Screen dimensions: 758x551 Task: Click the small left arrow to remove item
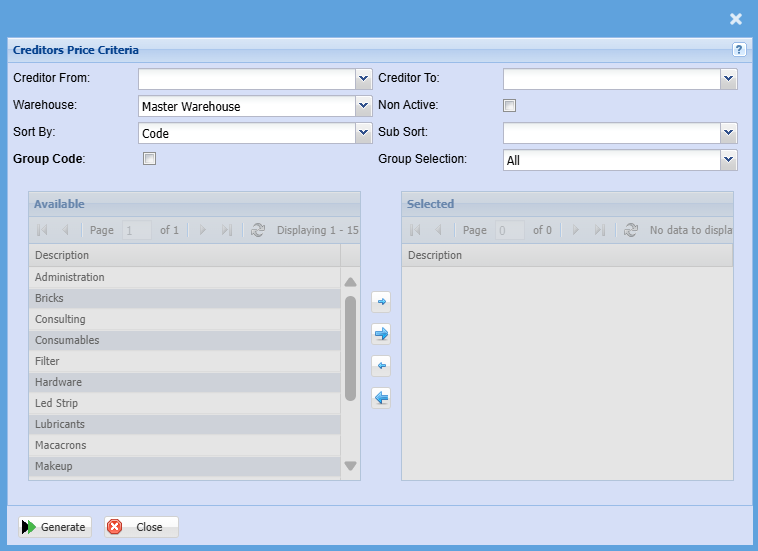click(381, 366)
